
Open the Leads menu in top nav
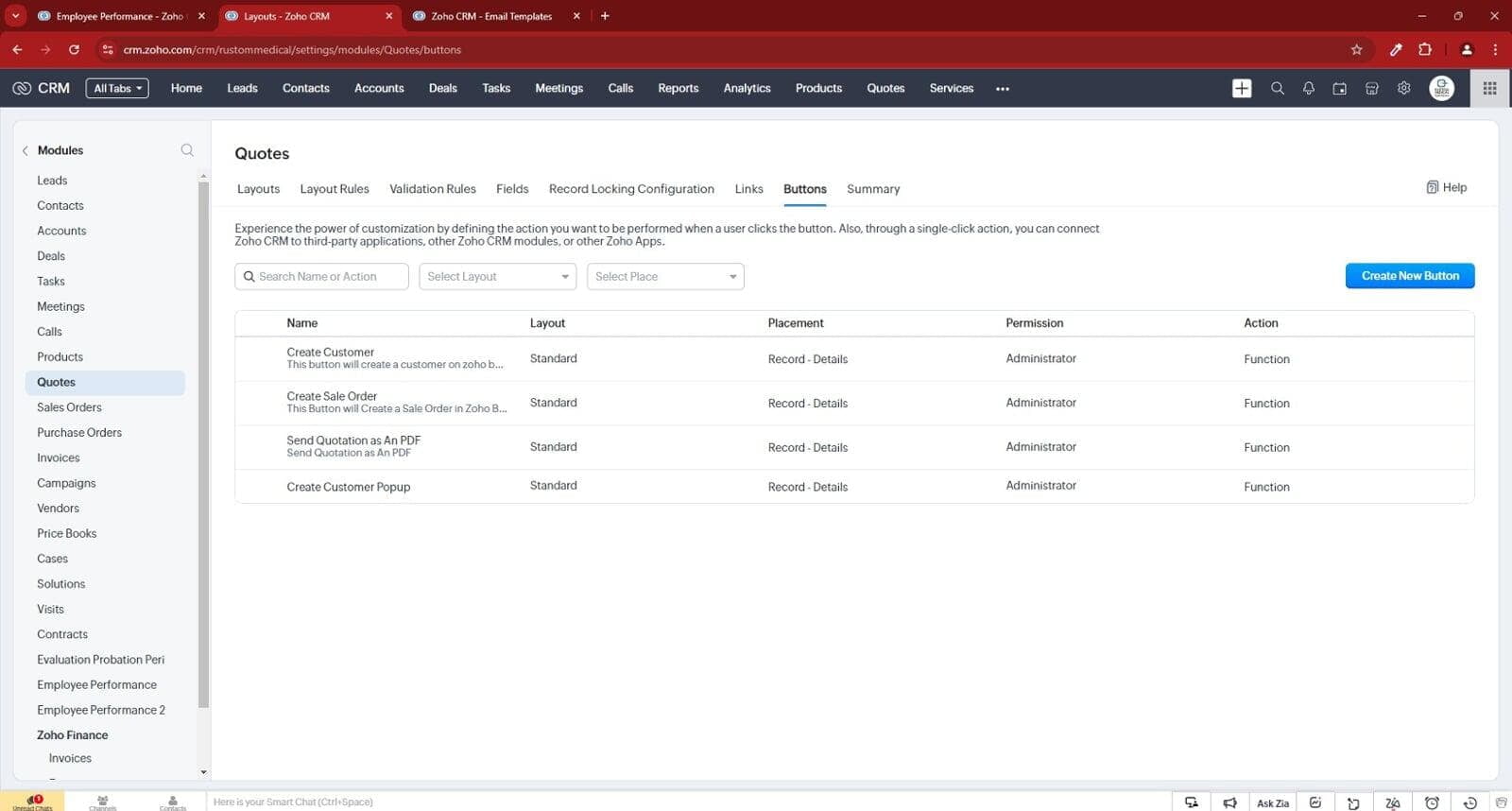coord(242,88)
